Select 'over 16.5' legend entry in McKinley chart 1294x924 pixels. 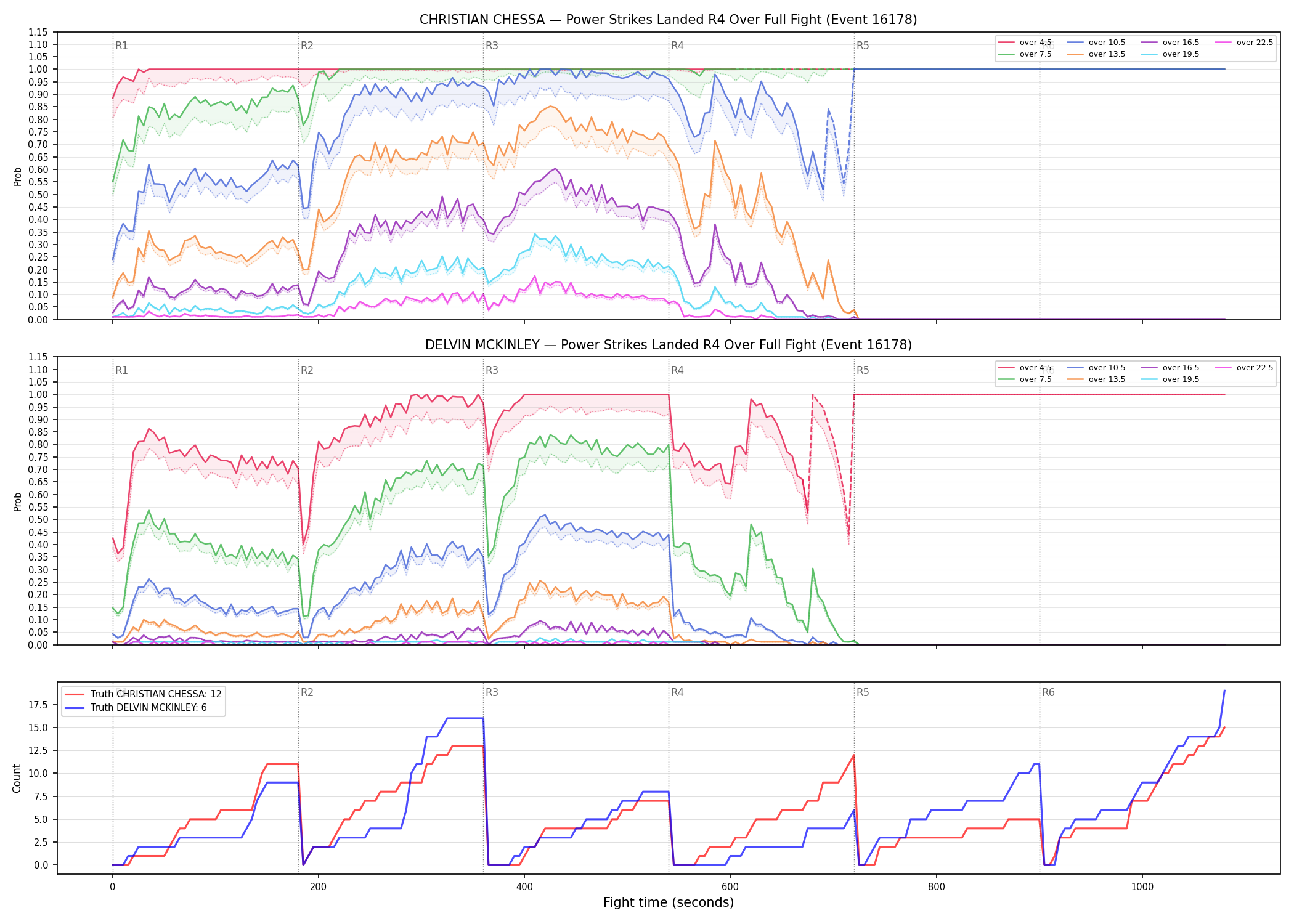1170,368
